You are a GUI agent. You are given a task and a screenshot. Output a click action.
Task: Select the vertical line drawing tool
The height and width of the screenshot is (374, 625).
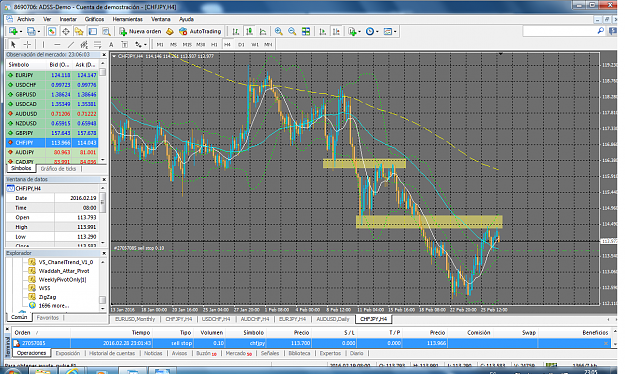click(43, 44)
